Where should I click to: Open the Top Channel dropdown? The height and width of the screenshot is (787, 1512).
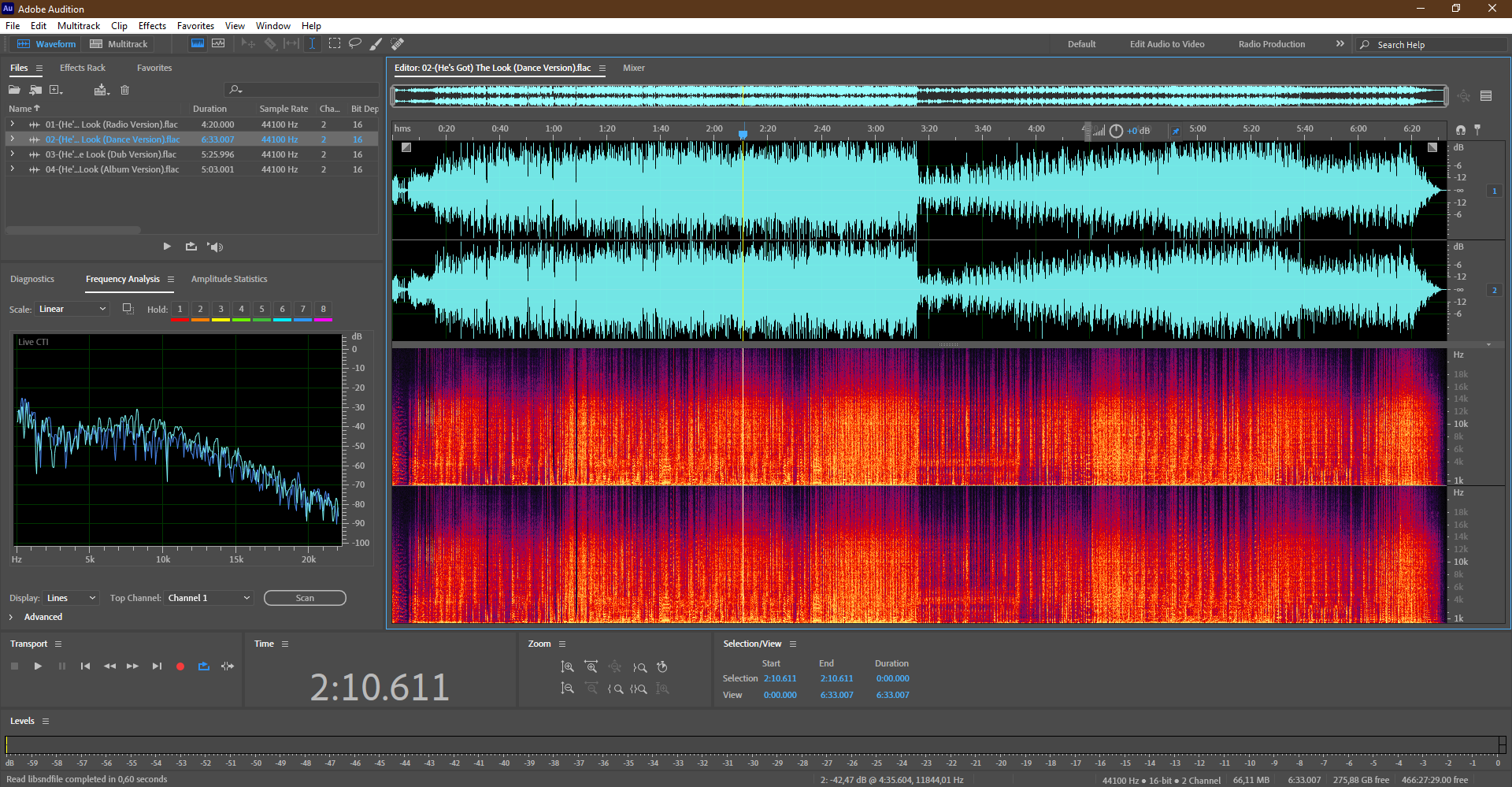(209, 598)
